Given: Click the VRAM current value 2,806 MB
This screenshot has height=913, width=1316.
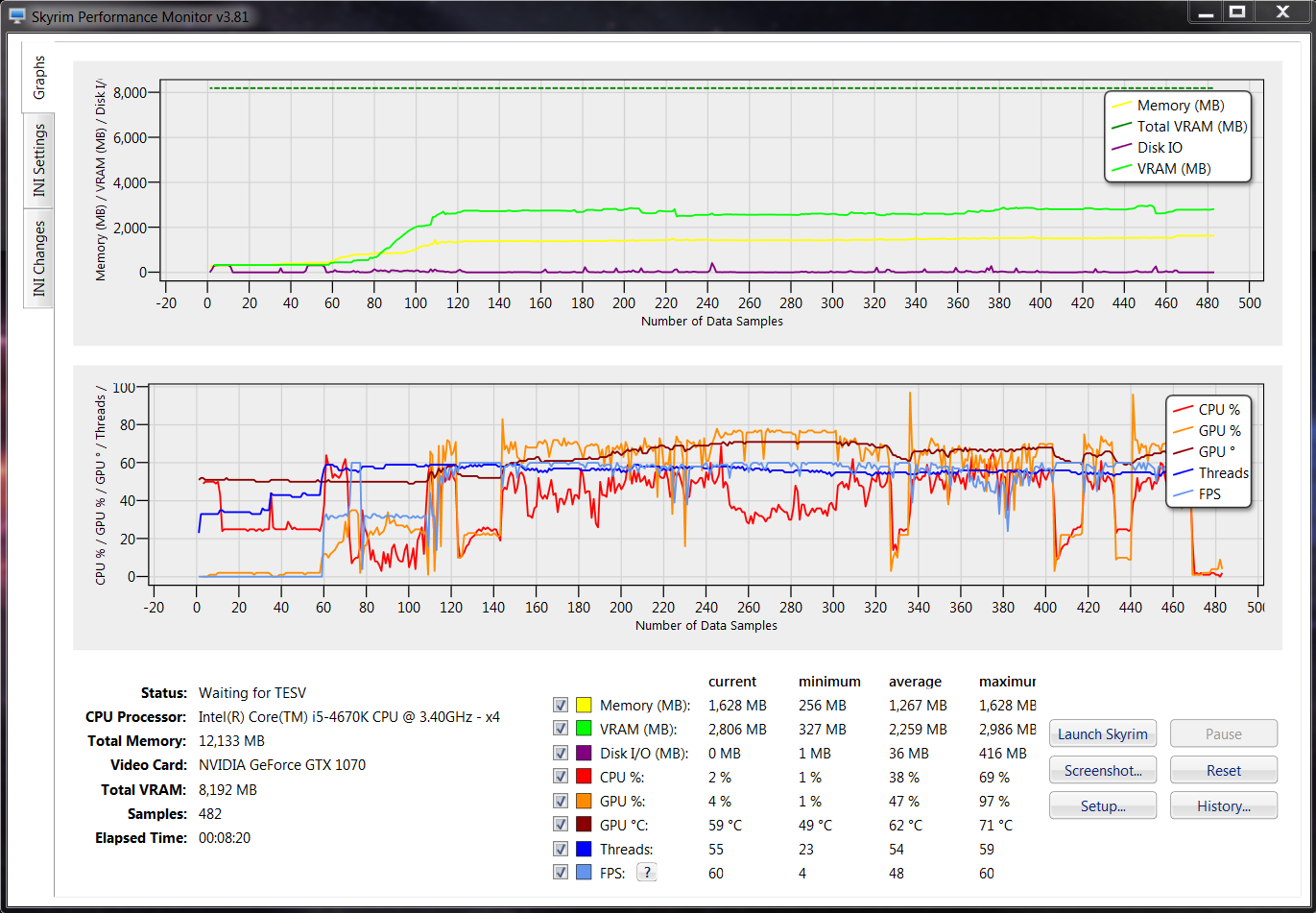Looking at the screenshot, I should click(x=737, y=730).
